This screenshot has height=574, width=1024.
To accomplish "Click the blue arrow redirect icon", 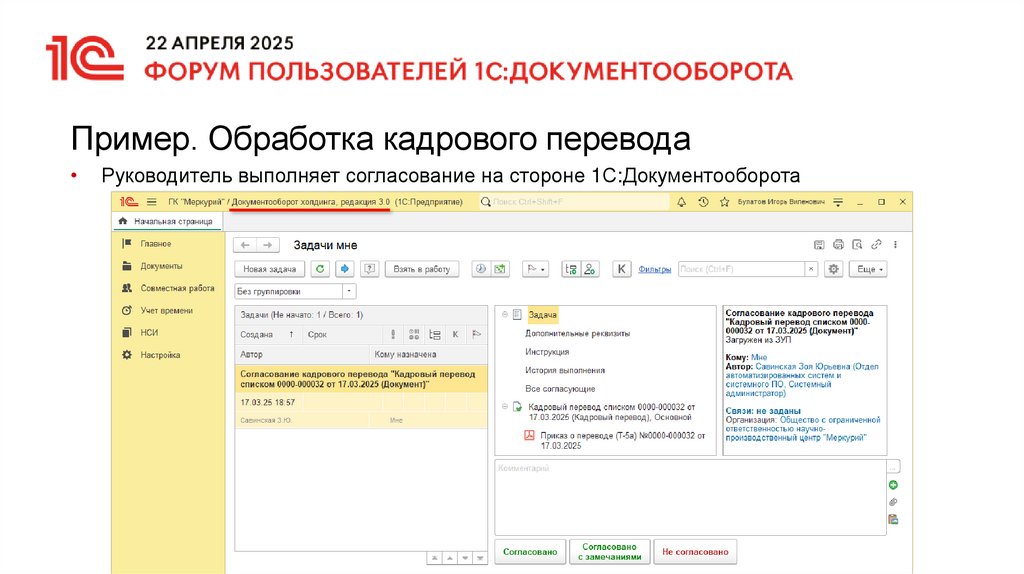I will (345, 269).
